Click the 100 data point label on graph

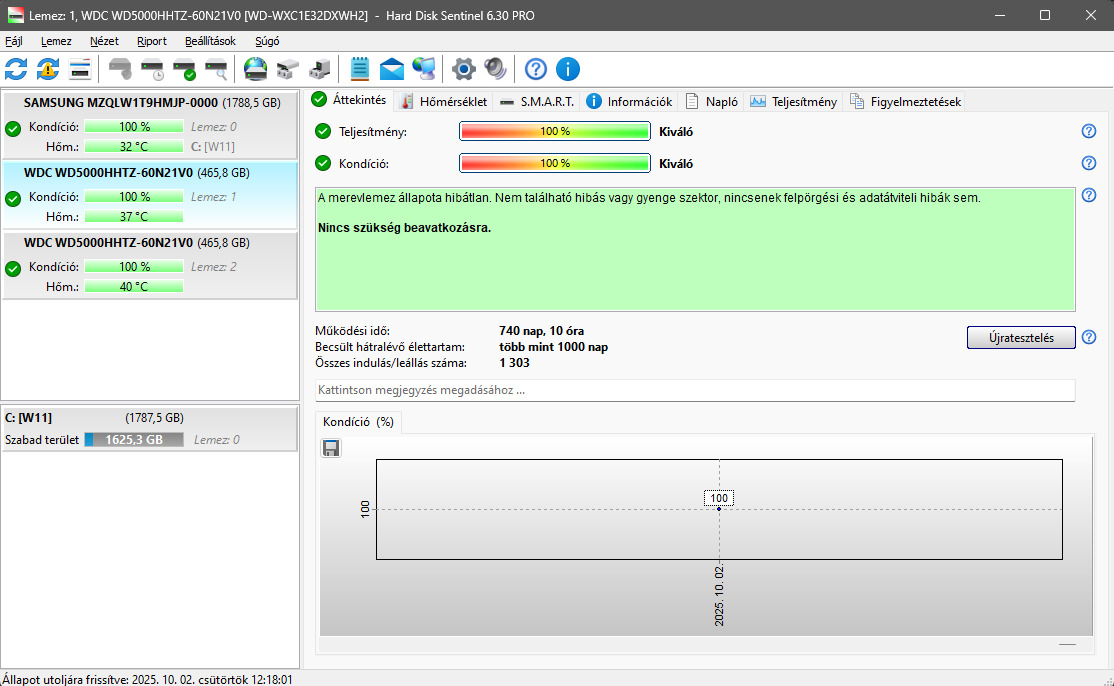click(719, 498)
